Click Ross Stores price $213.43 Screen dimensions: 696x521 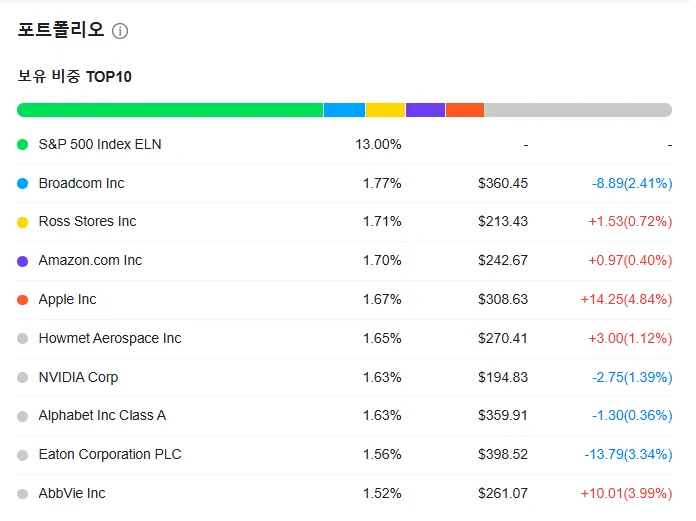503,221
